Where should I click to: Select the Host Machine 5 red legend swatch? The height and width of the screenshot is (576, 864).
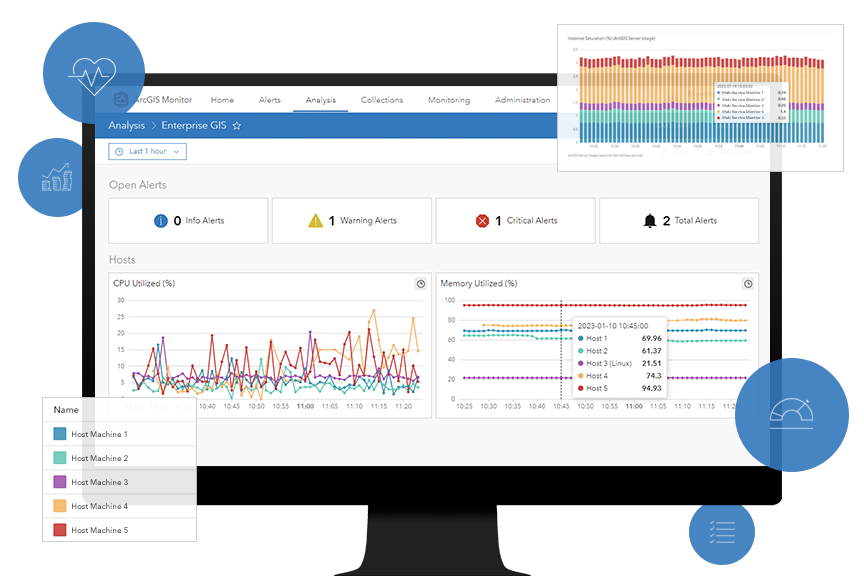[60, 530]
